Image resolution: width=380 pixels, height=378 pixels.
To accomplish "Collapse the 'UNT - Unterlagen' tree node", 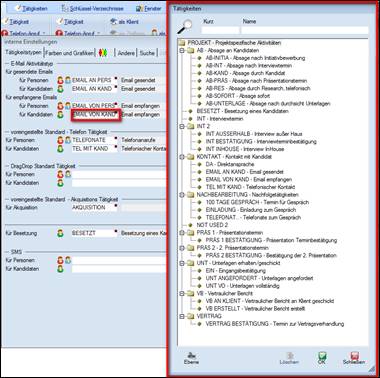I will 182,263.
